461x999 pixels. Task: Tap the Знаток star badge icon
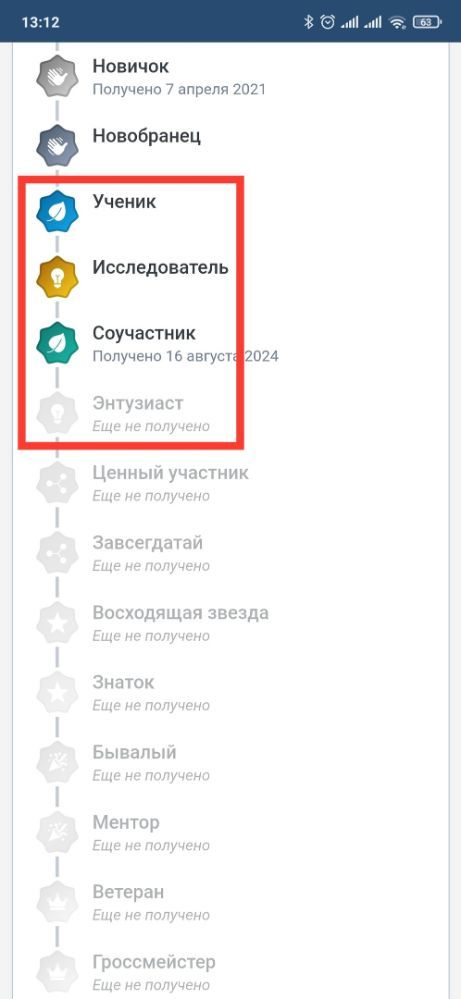pyautogui.click(x=57, y=693)
